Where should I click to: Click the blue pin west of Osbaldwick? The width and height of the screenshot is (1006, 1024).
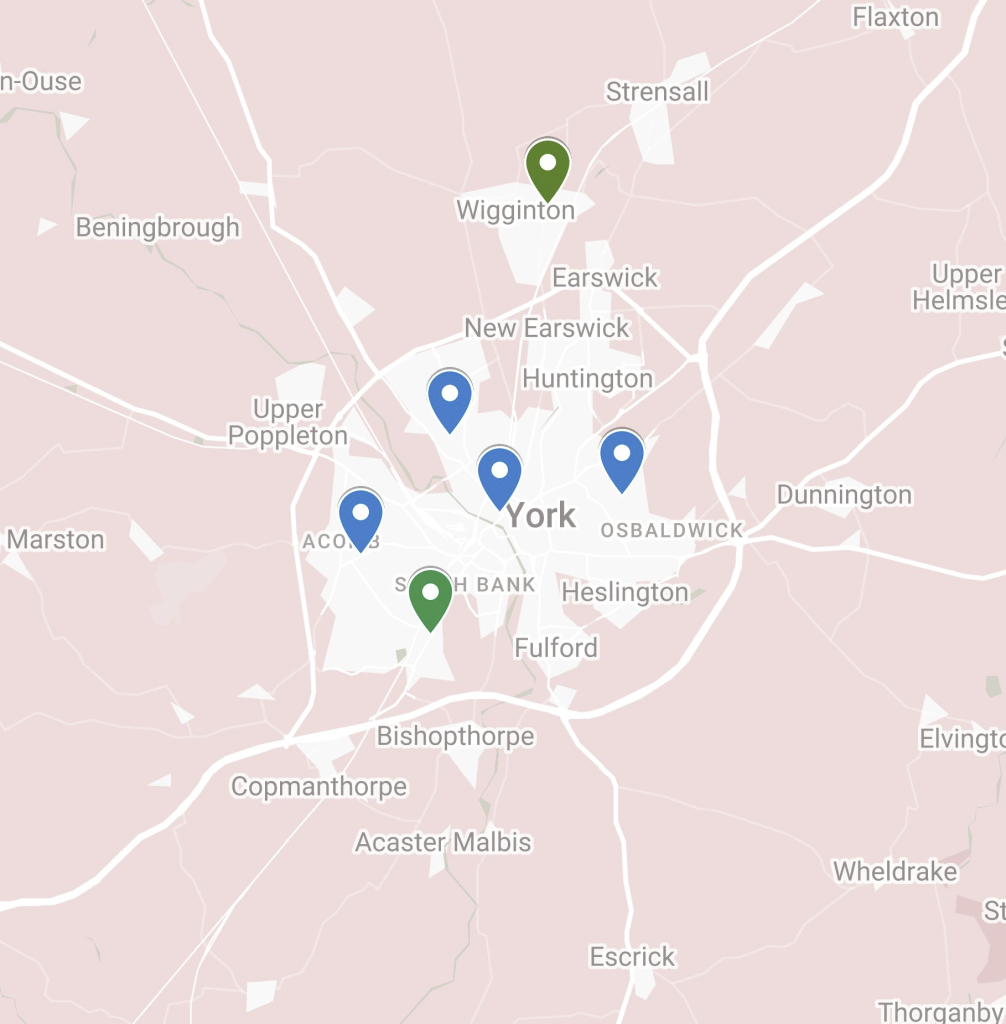622,460
